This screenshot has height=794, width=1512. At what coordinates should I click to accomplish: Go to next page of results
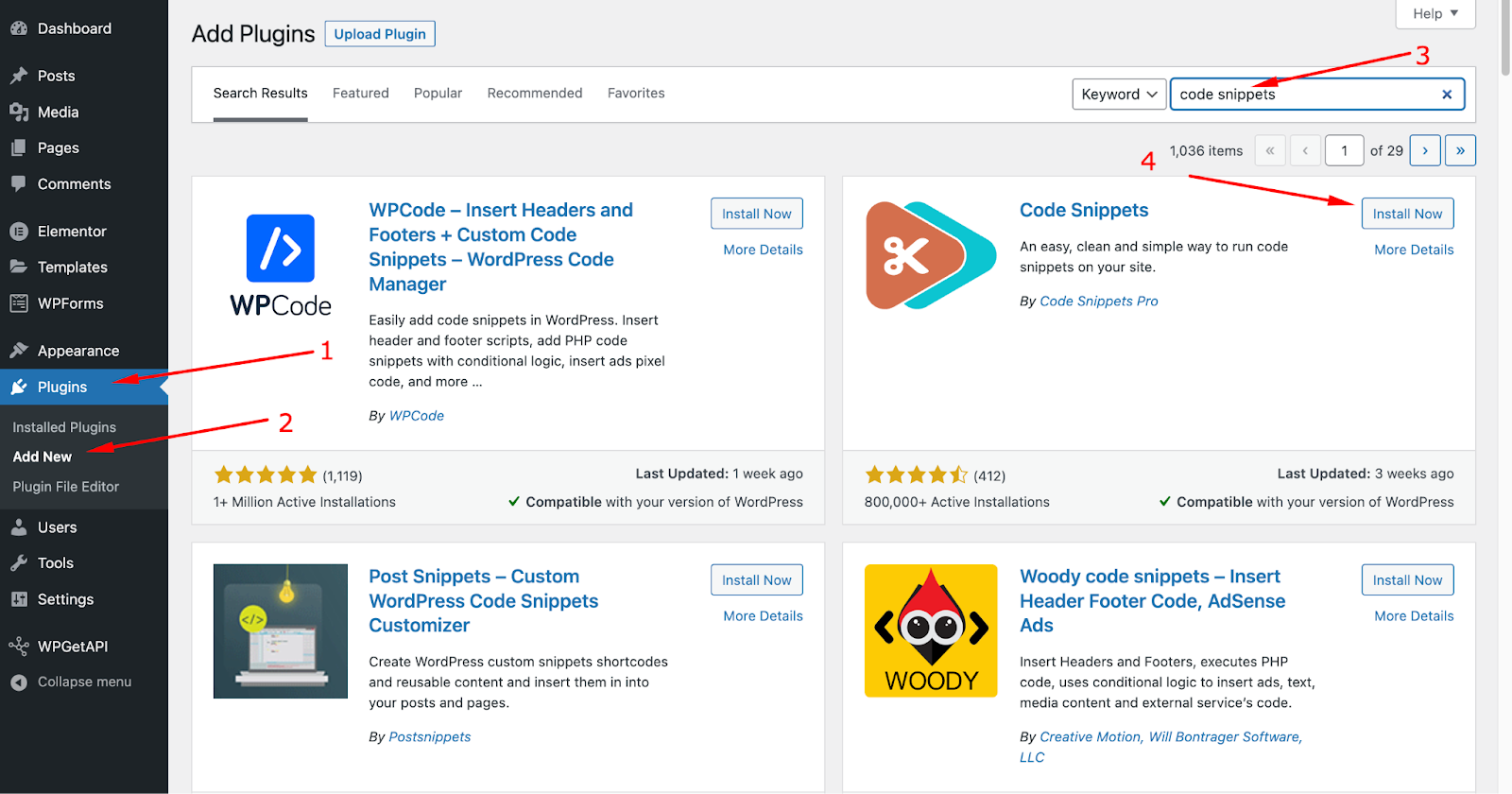[x=1425, y=150]
